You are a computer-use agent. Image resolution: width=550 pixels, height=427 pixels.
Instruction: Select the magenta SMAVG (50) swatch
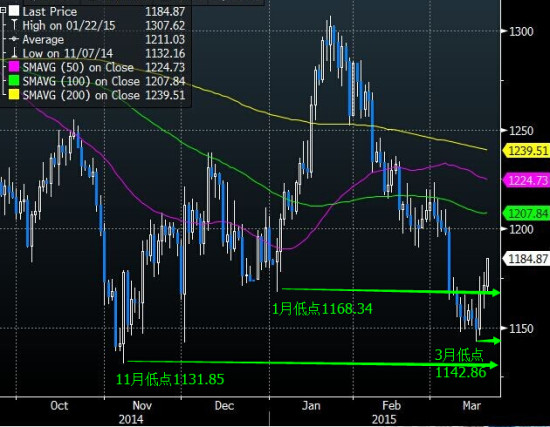(x=14, y=67)
